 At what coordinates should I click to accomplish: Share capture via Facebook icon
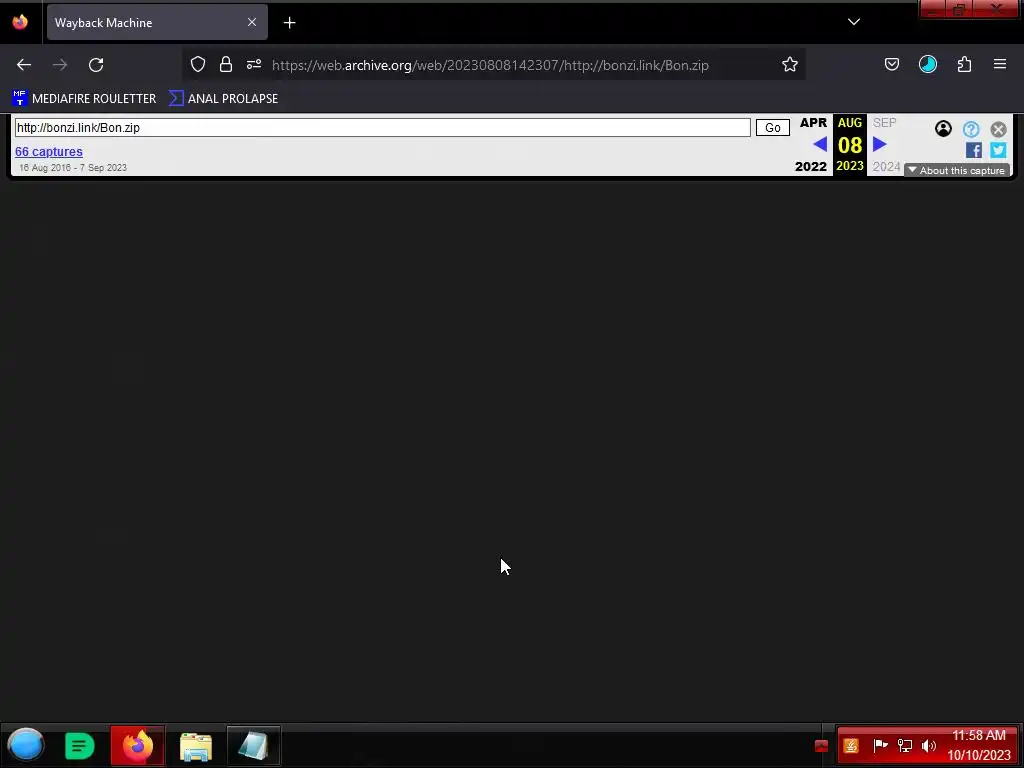click(974, 150)
